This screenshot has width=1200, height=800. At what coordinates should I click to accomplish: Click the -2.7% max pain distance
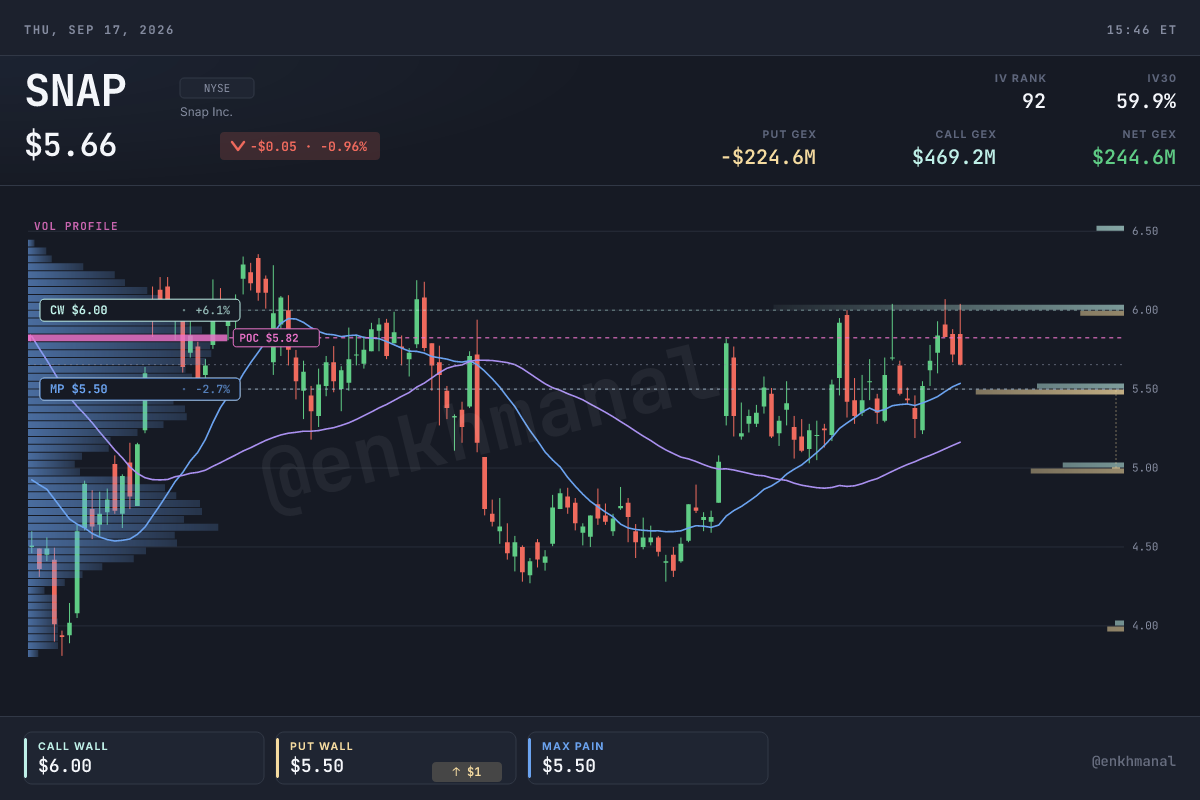tap(213, 389)
